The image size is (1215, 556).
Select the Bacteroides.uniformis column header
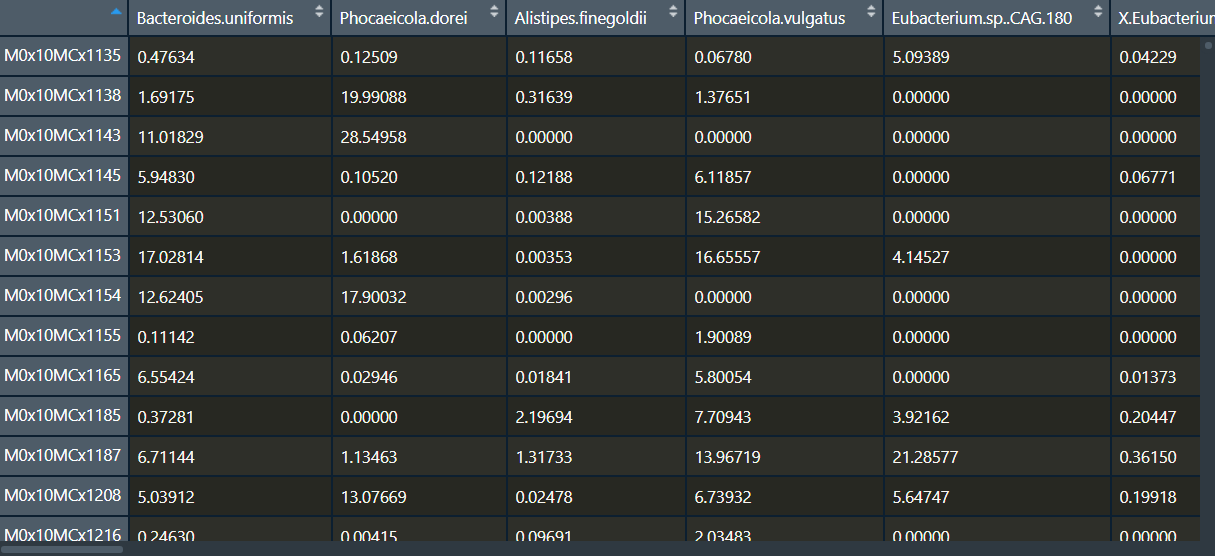[215, 19]
